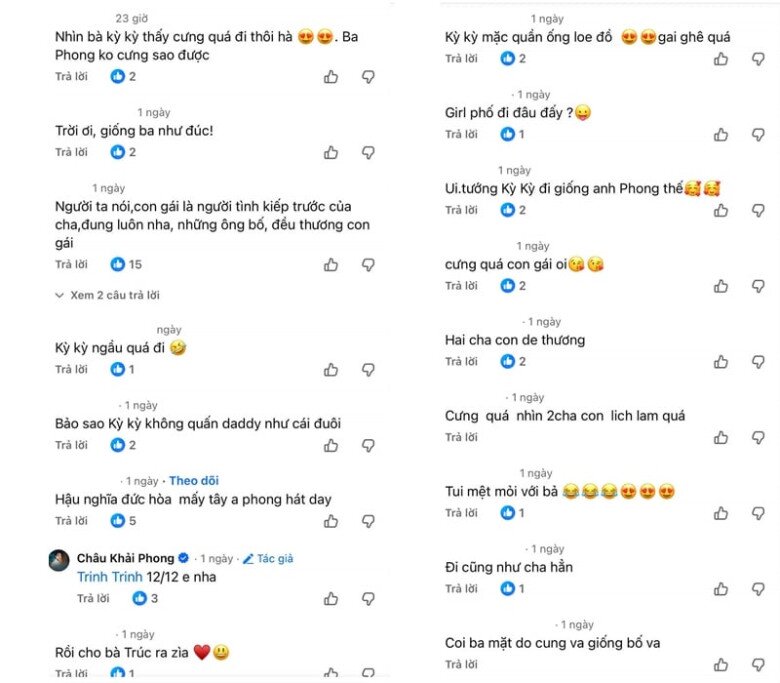Click like badge under 'Tui mệt mỏi với bà'
The height and width of the screenshot is (683, 780).
pos(508,513)
